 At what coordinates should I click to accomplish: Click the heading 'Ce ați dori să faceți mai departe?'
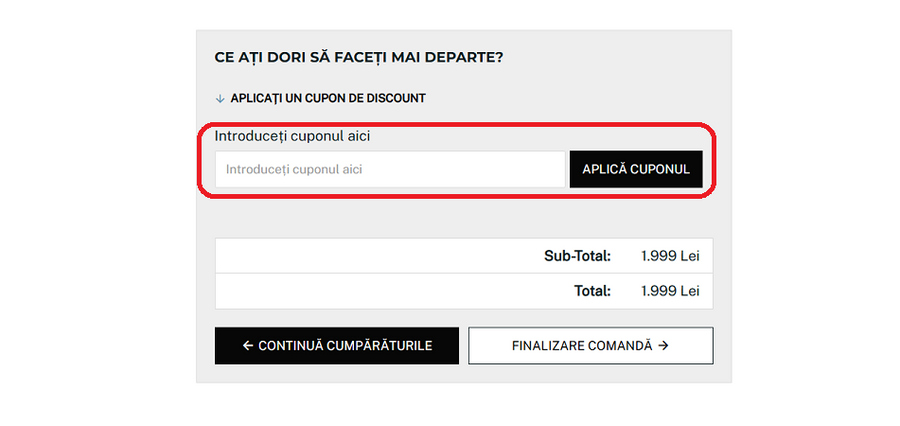(359, 57)
